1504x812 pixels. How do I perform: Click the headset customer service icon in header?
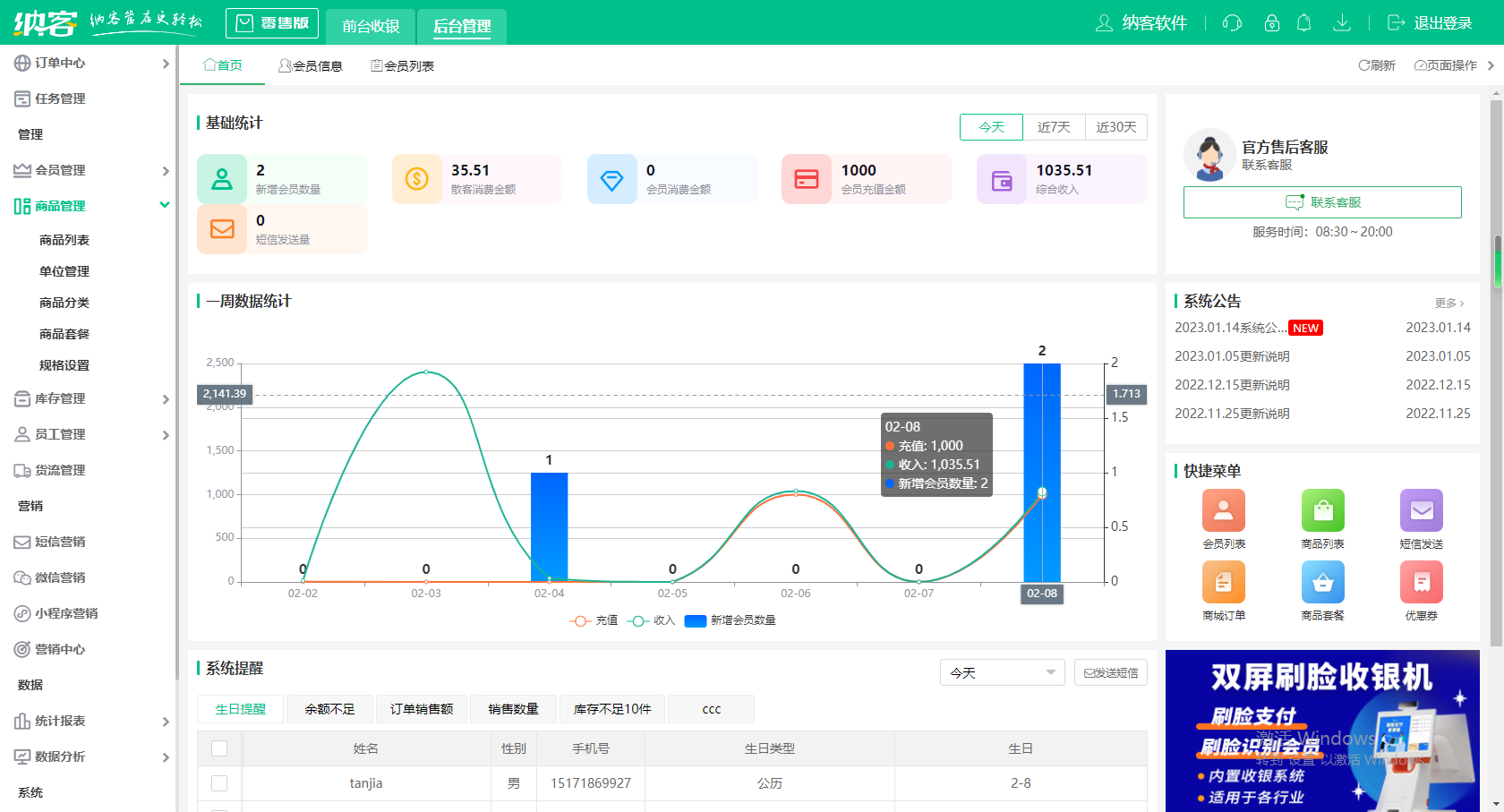click(x=1232, y=23)
